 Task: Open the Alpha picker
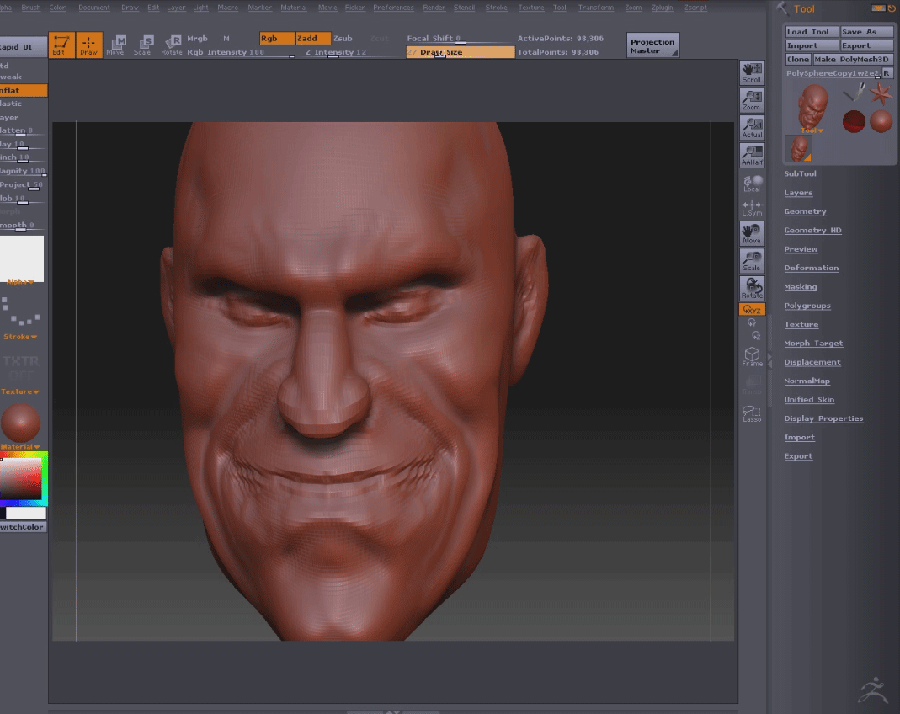point(22,259)
